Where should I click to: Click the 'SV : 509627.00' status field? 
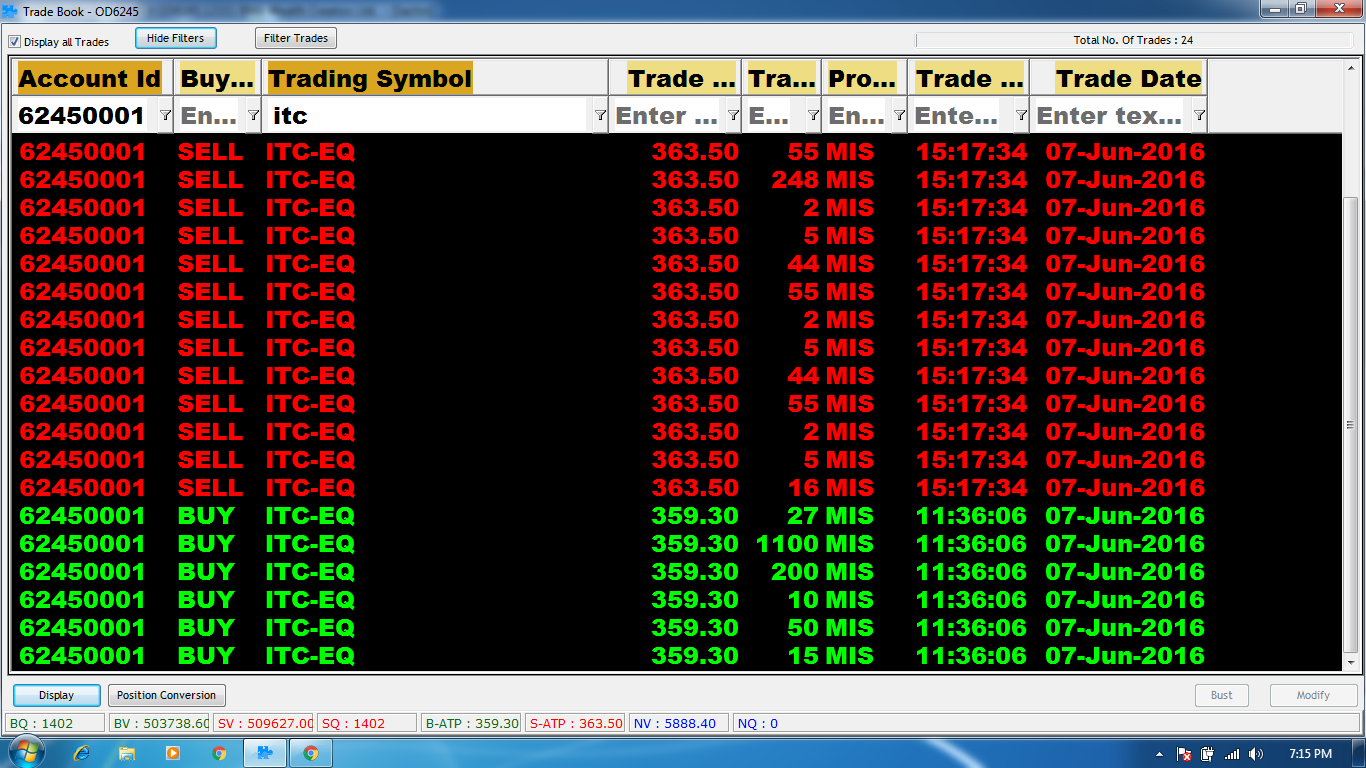264,723
